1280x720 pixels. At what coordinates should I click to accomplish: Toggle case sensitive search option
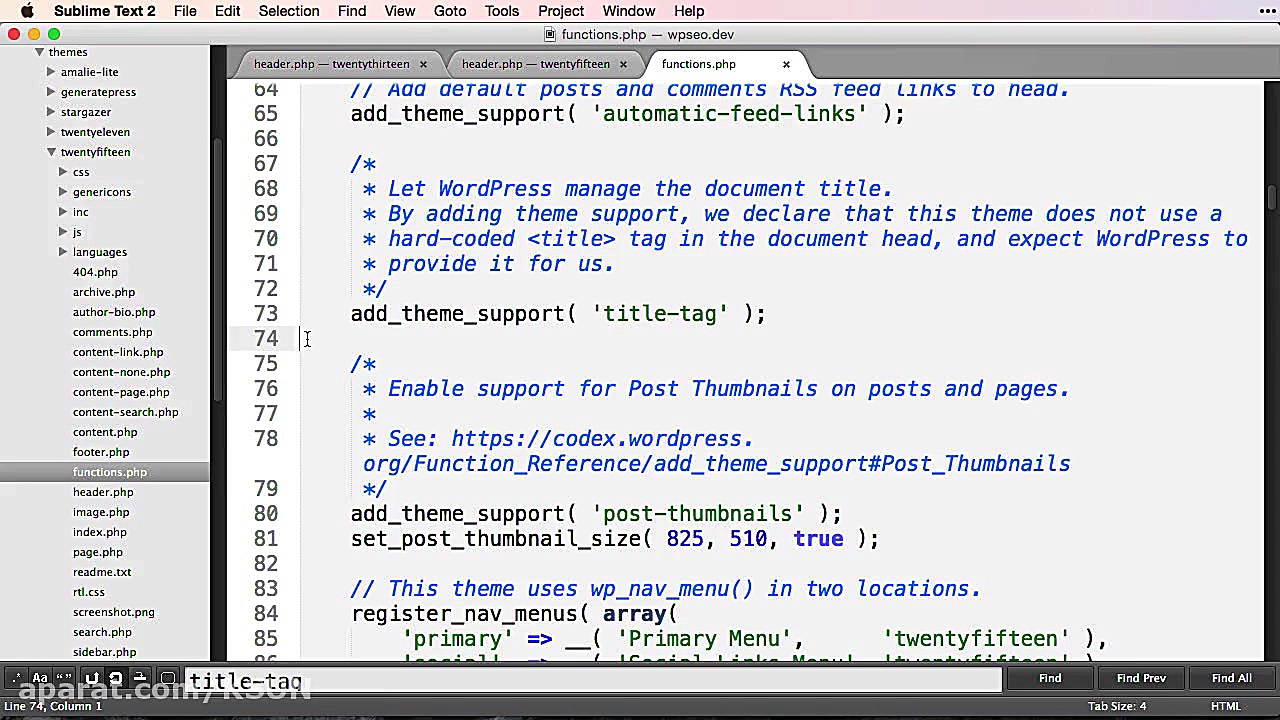pyautogui.click(x=41, y=679)
